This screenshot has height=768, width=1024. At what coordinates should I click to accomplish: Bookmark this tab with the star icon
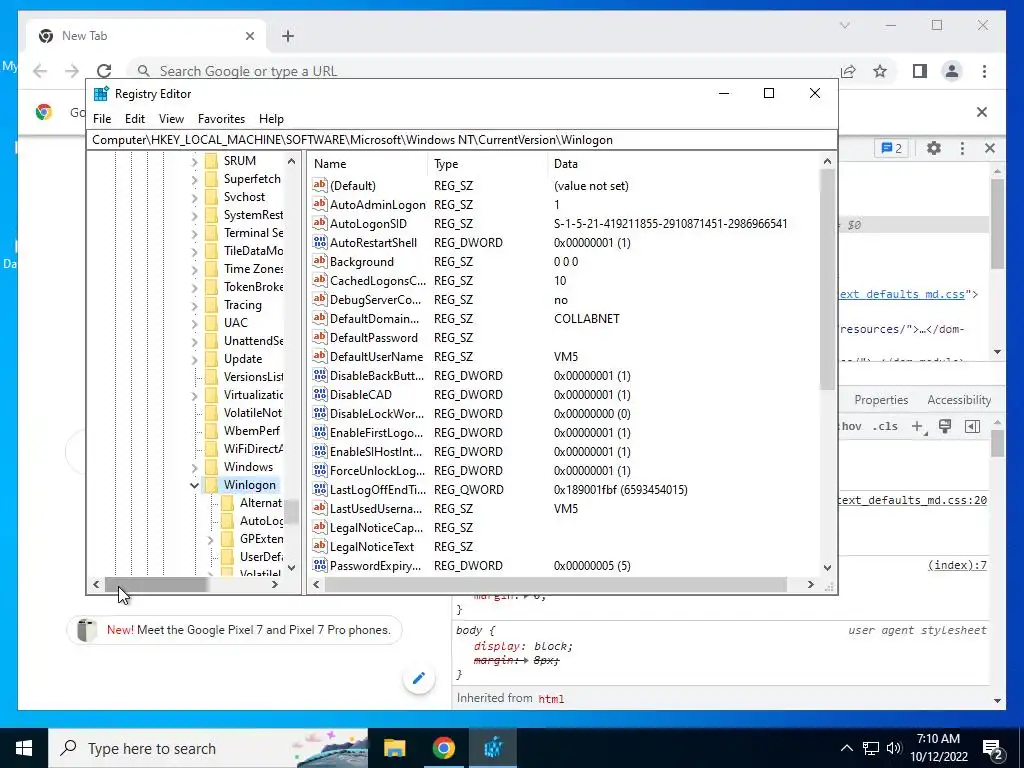880,71
